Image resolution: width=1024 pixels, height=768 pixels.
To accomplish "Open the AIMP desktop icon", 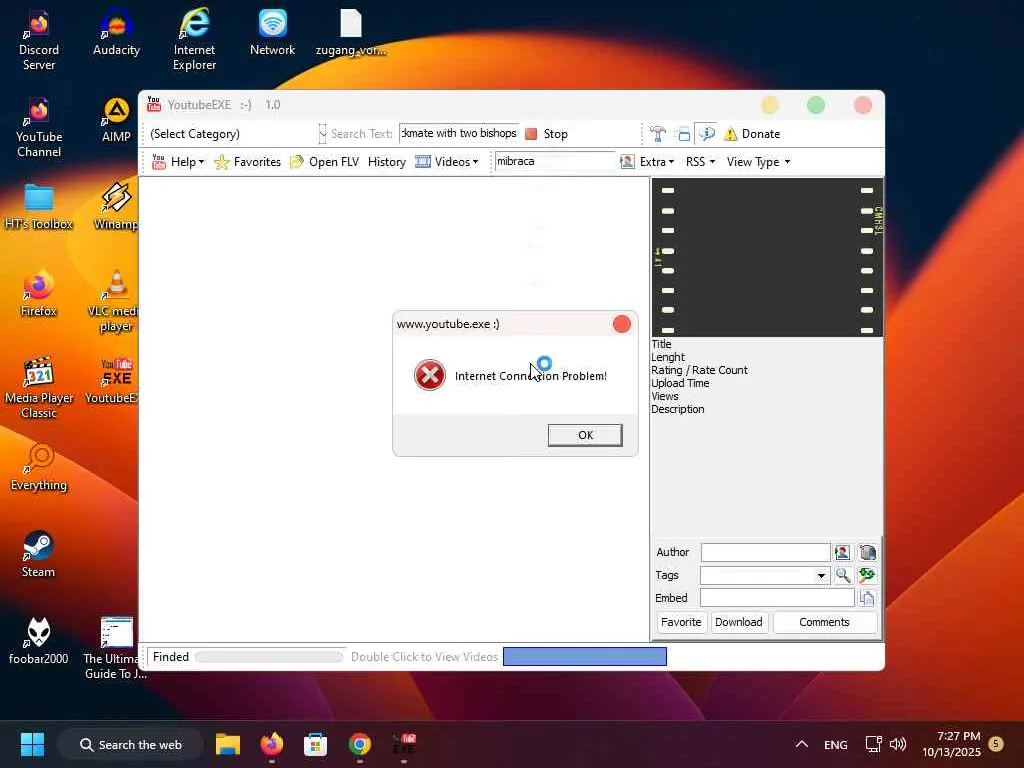I will [116, 120].
